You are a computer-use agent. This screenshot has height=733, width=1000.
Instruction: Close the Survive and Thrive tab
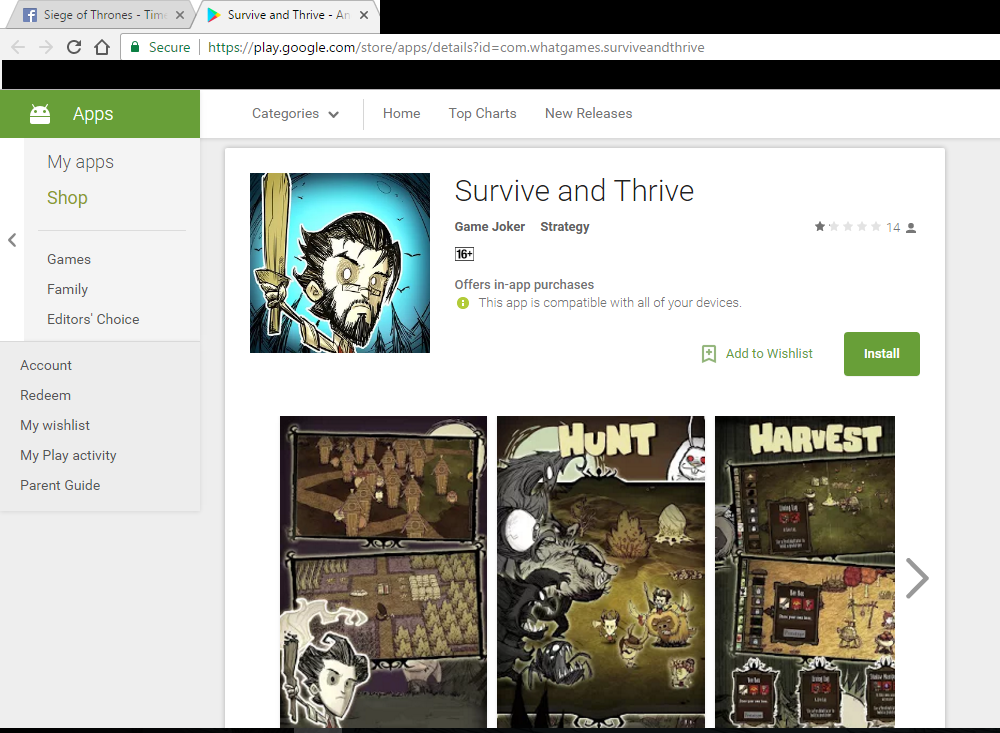(x=364, y=15)
